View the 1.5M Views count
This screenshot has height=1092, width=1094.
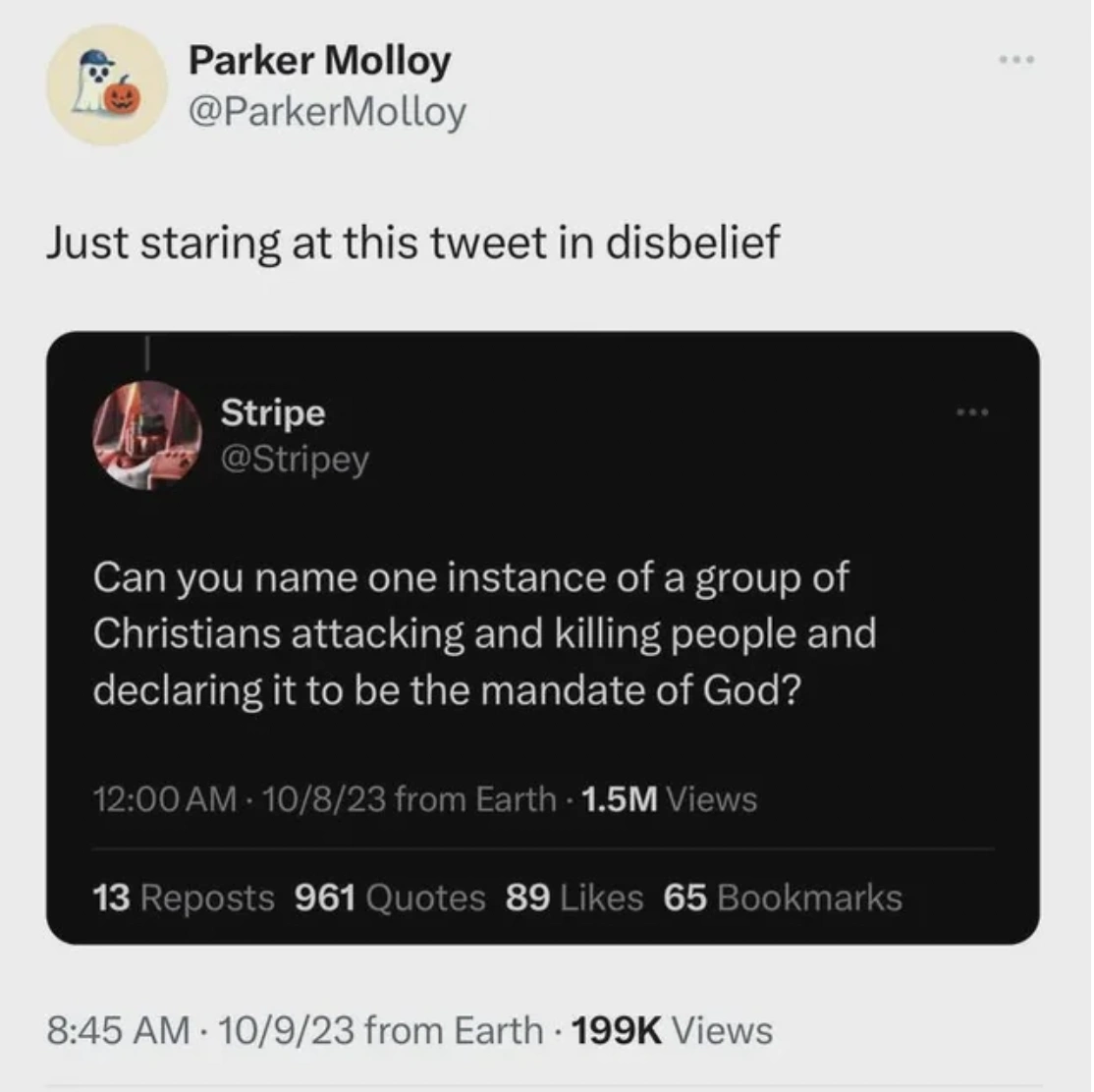669,799
